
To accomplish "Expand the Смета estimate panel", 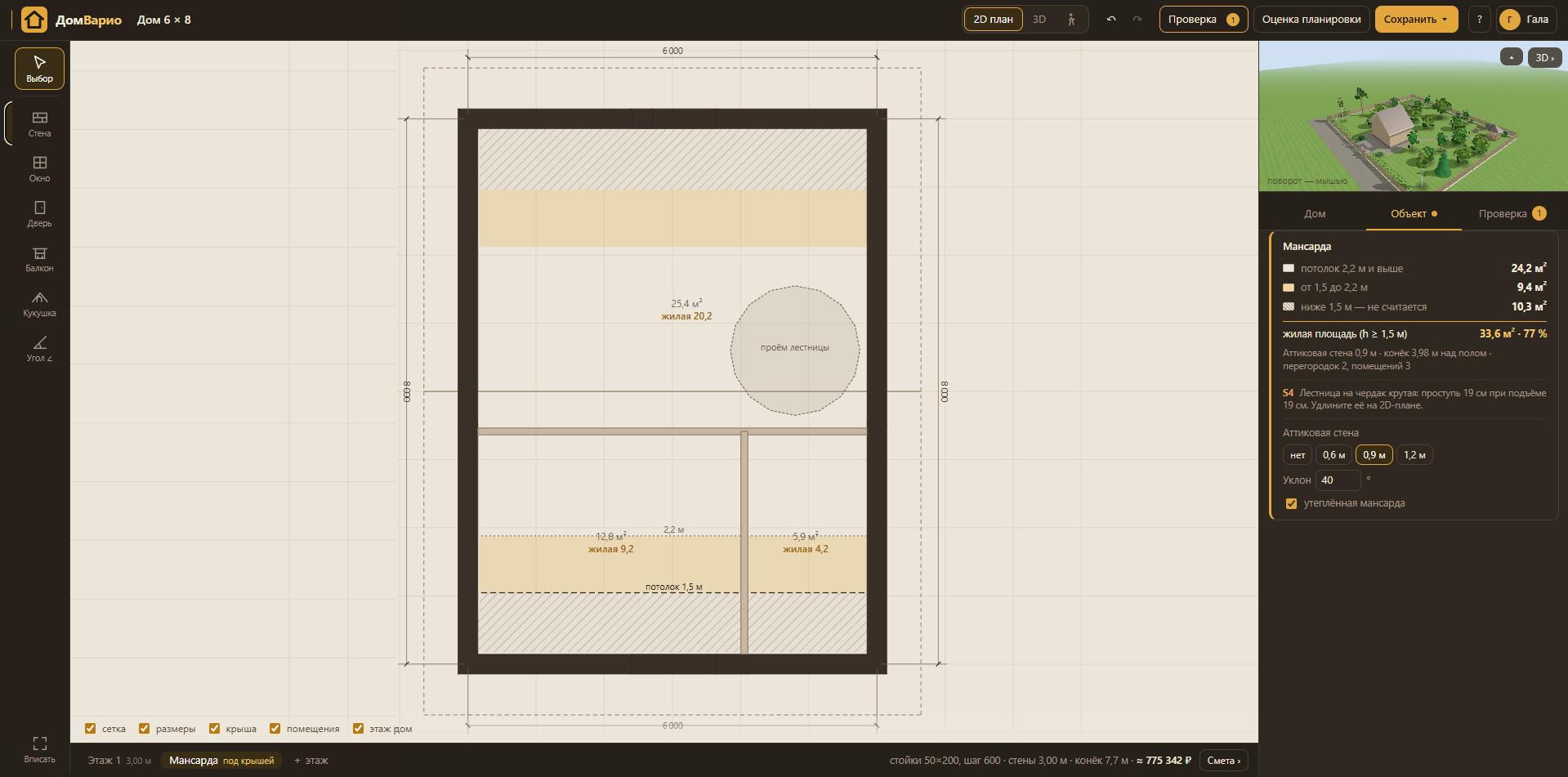I will [1223, 761].
